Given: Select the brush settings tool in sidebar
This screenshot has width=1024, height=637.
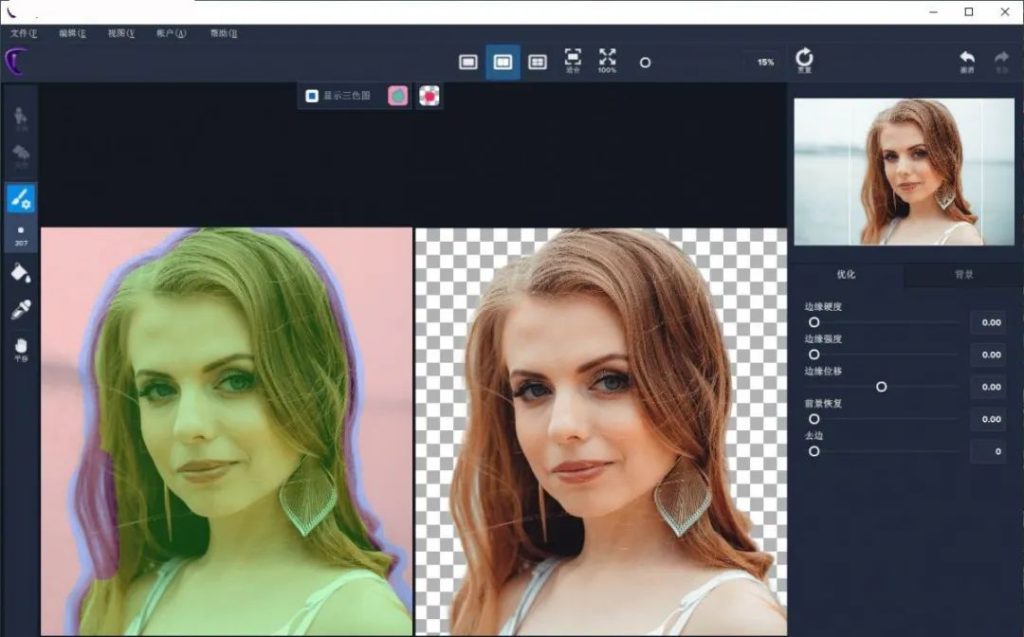Looking at the screenshot, I should coord(21,198).
